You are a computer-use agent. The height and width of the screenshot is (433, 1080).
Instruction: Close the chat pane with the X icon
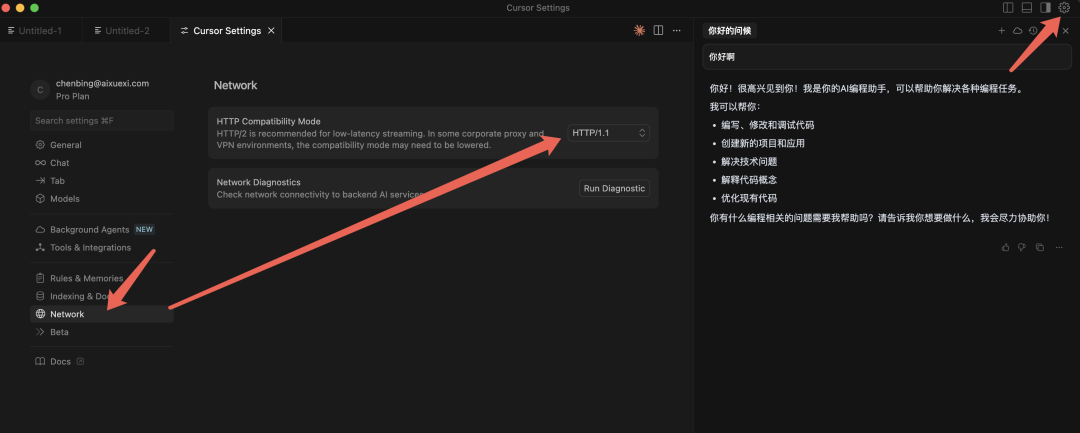coord(1066,30)
